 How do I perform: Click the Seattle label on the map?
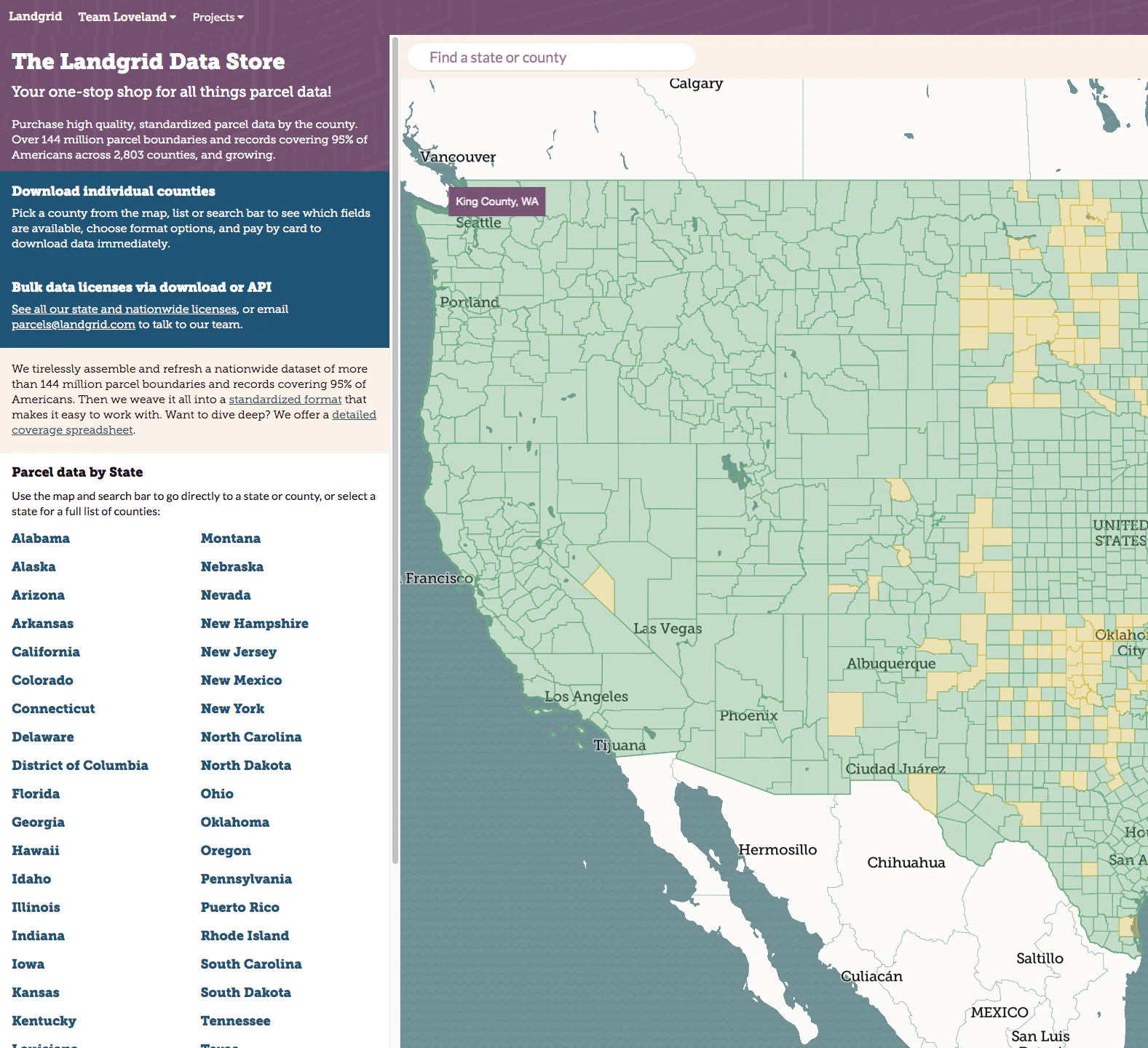coord(478,223)
